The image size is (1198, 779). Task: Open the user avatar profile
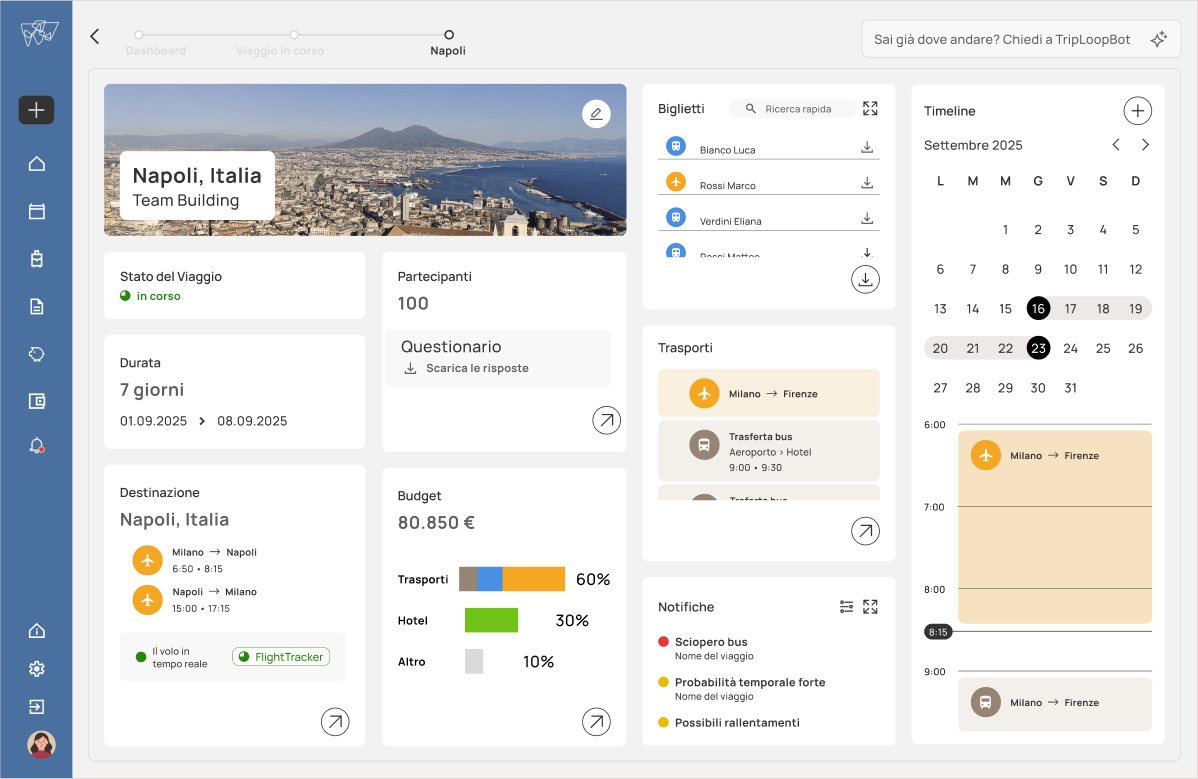(41, 744)
